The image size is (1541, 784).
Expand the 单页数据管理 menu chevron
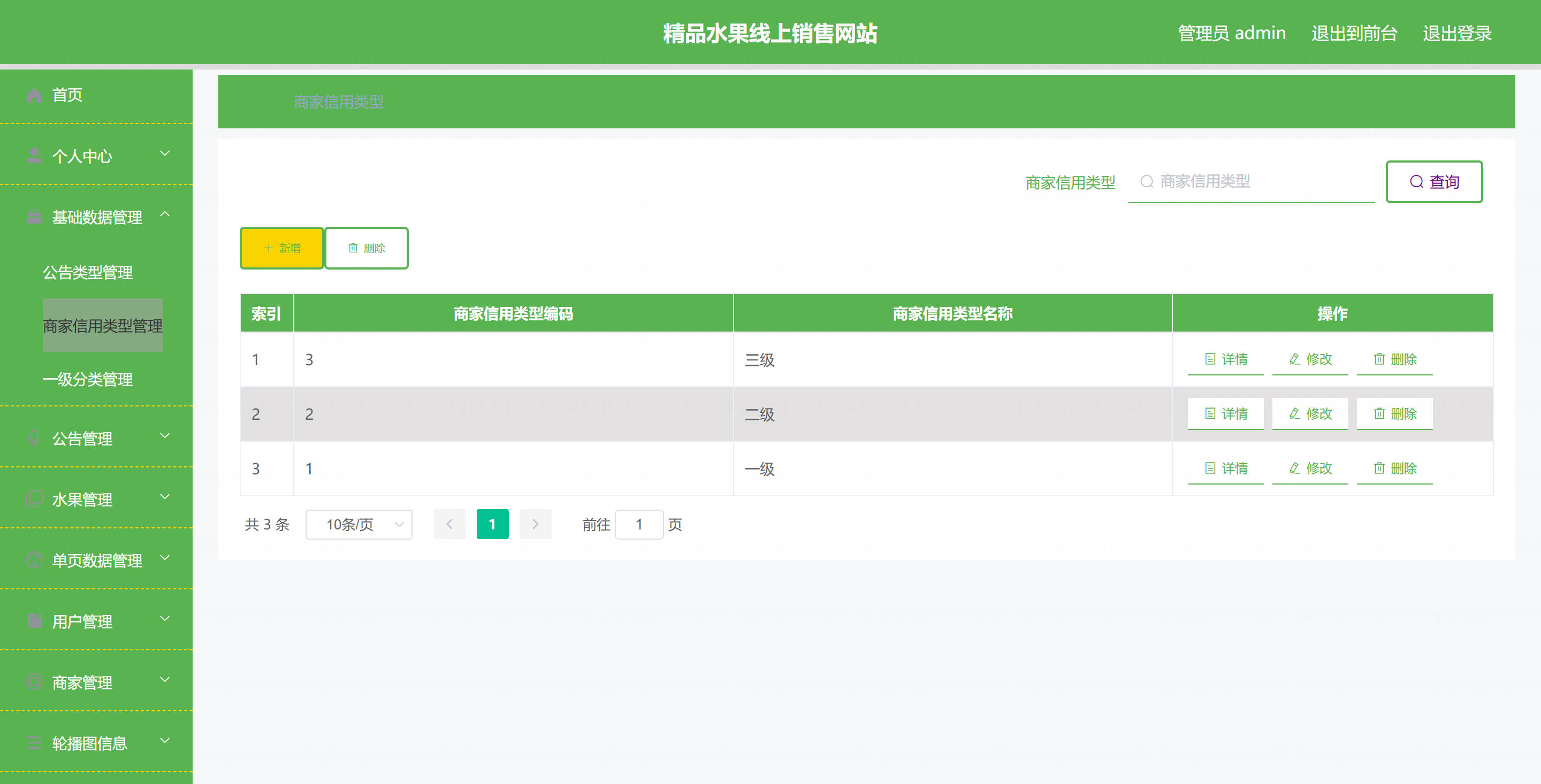click(x=165, y=558)
